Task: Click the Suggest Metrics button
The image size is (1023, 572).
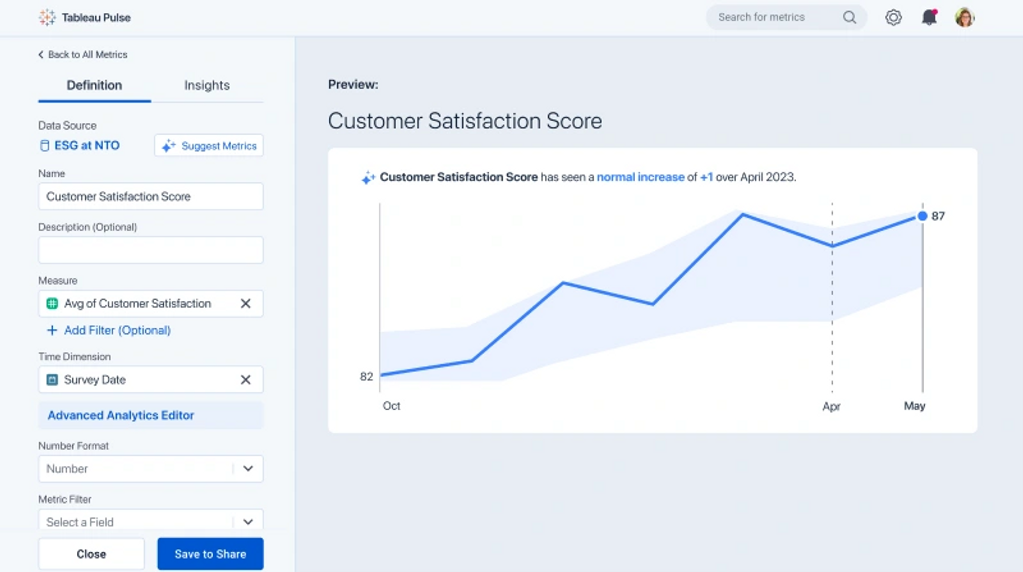Action: tap(209, 146)
